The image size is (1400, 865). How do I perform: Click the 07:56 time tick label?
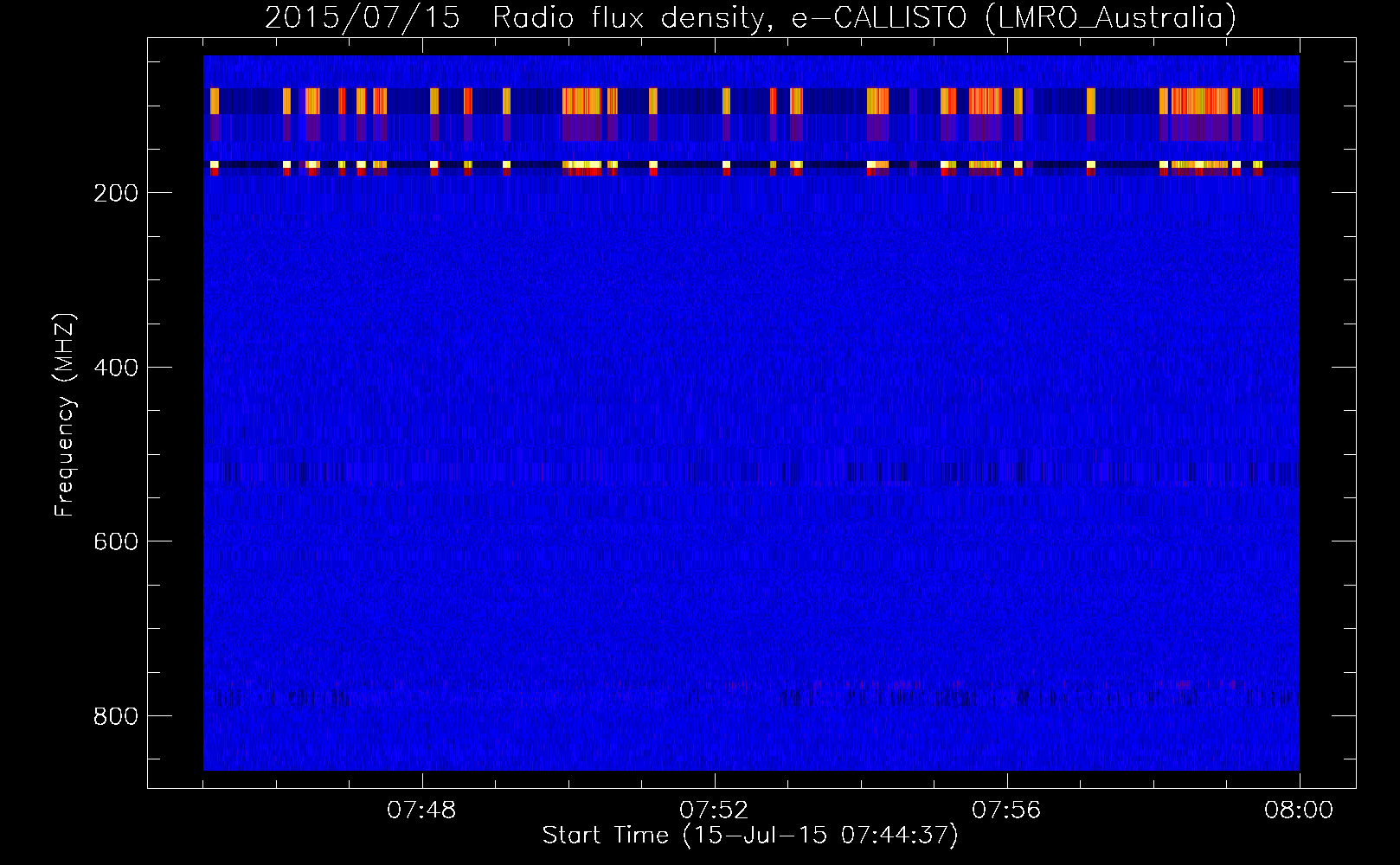click(x=1007, y=810)
